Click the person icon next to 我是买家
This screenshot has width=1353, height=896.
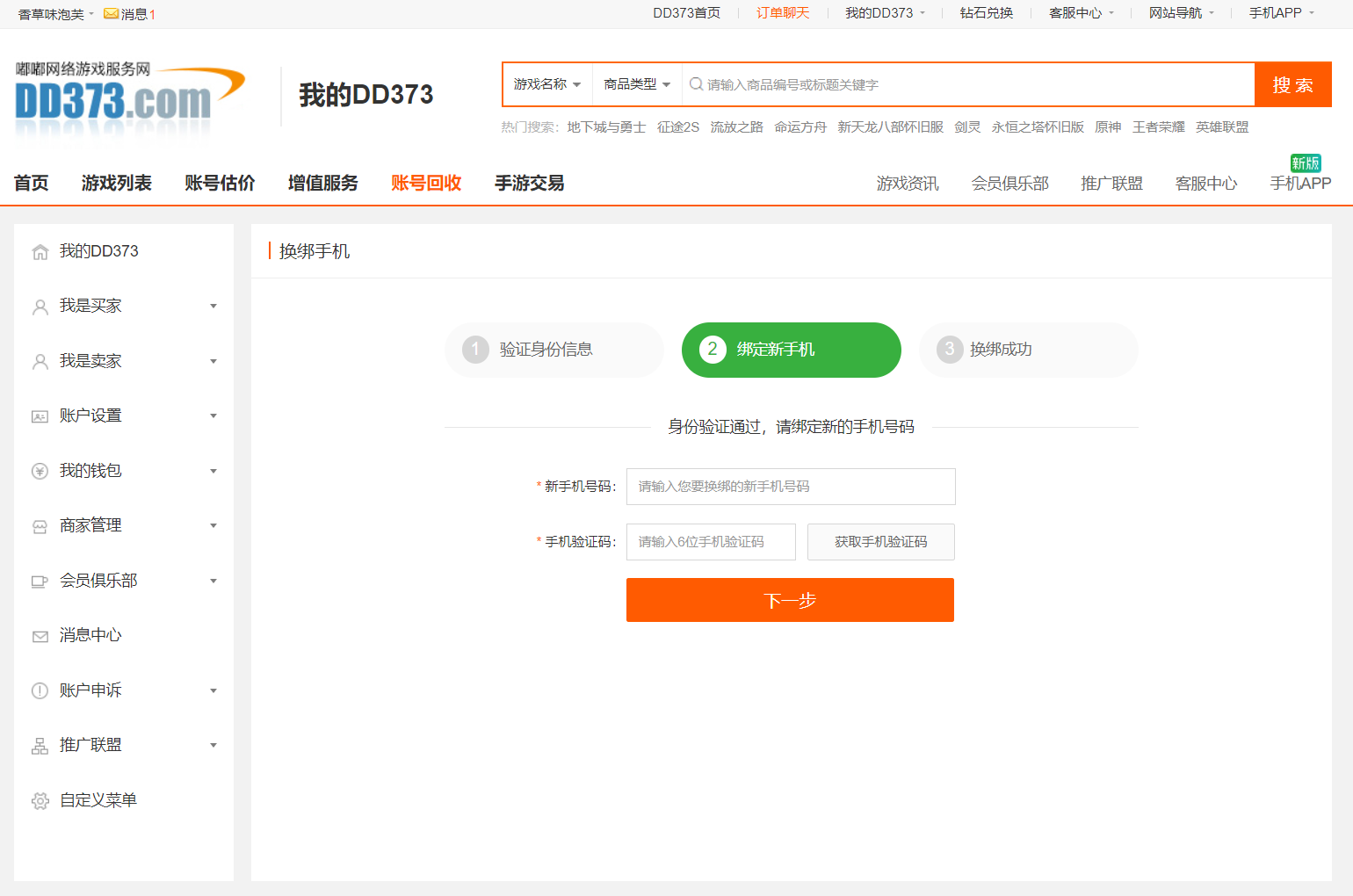click(40, 307)
